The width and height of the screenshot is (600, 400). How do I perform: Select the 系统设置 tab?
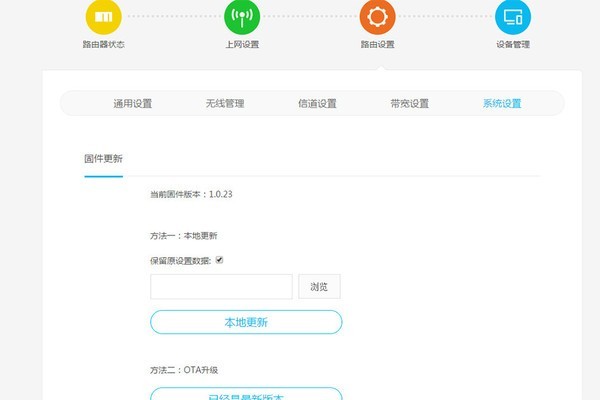501,103
